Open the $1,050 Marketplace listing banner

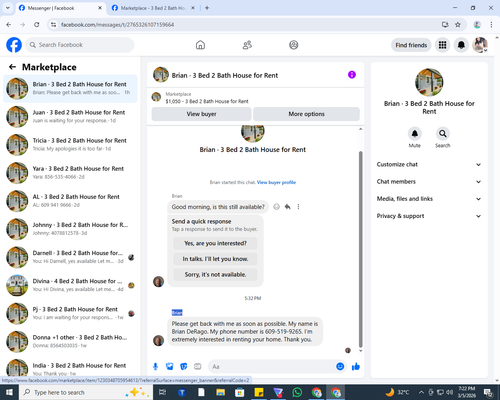tap(256, 98)
